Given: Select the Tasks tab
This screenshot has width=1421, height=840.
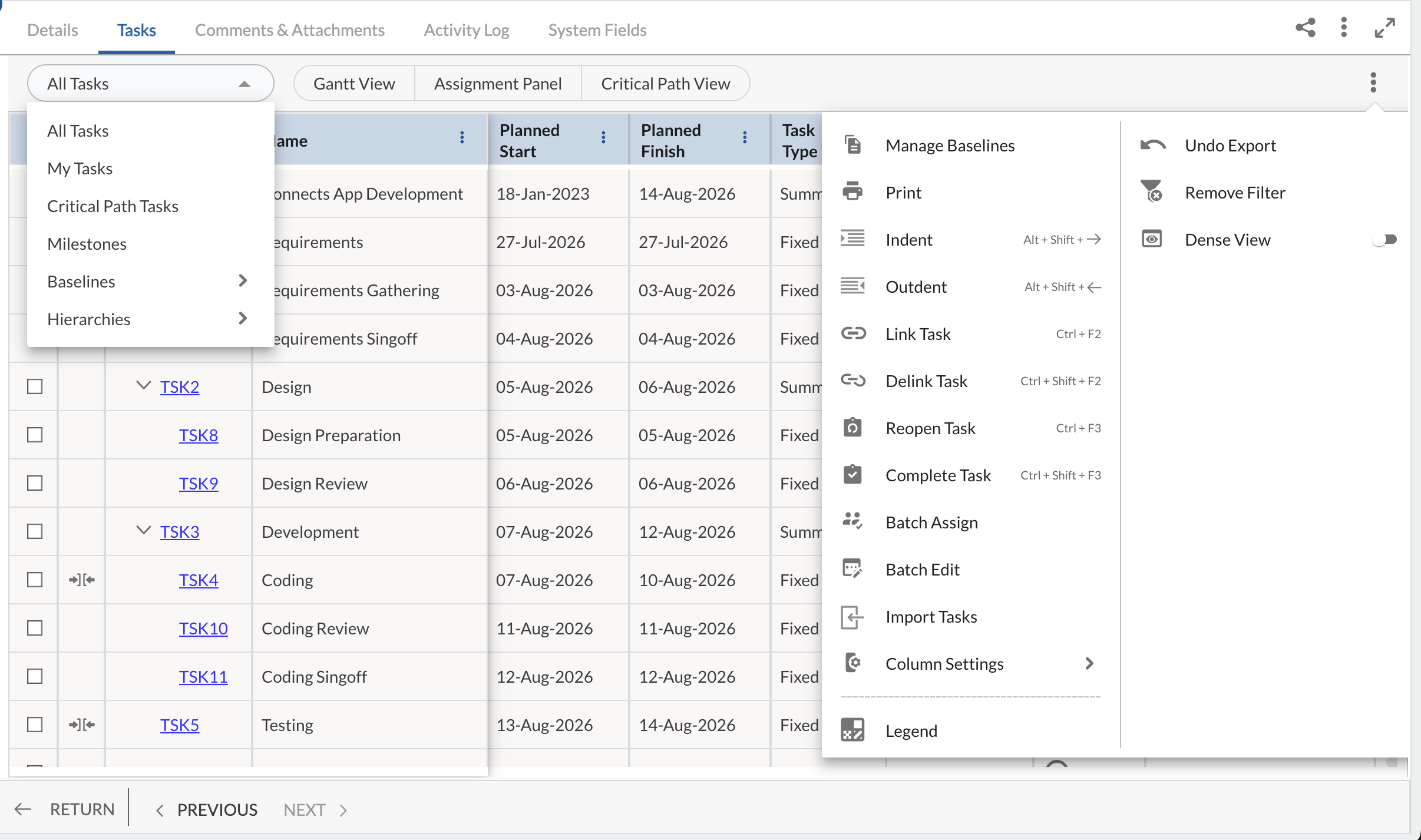Looking at the screenshot, I should point(136,30).
